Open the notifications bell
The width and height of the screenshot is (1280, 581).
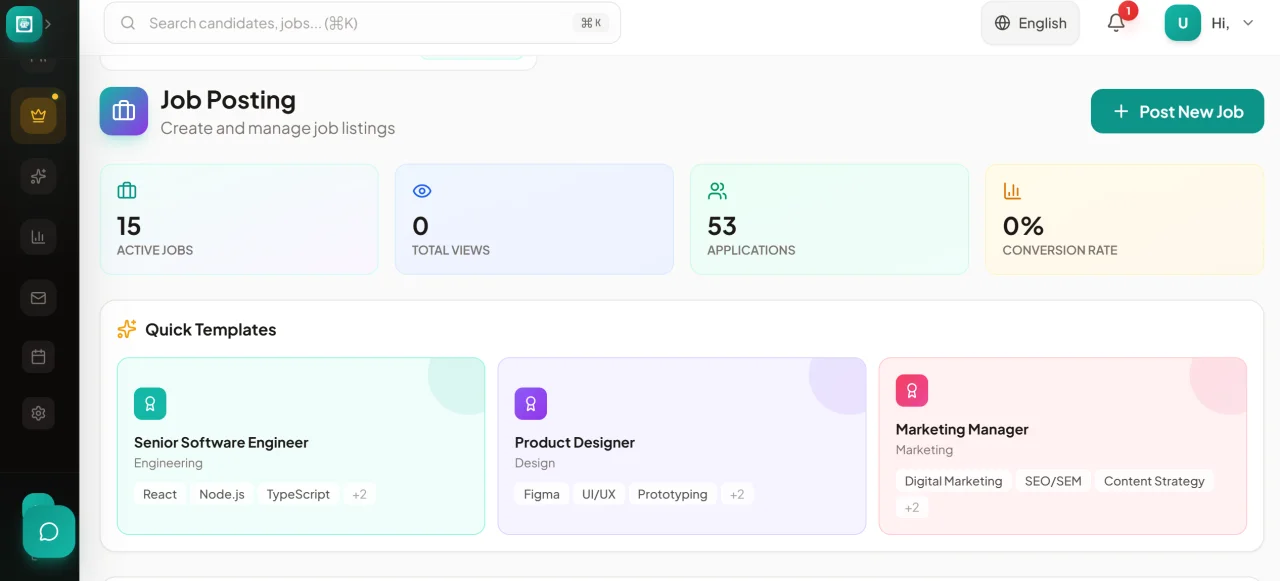pos(1117,23)
